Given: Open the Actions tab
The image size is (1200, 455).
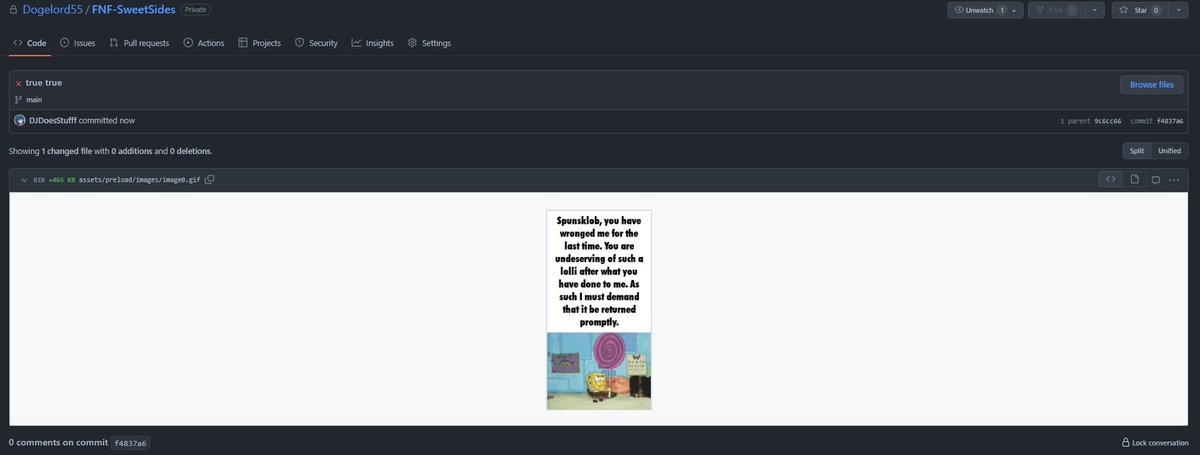Looking at the screenshot, I should pos(204,43).
